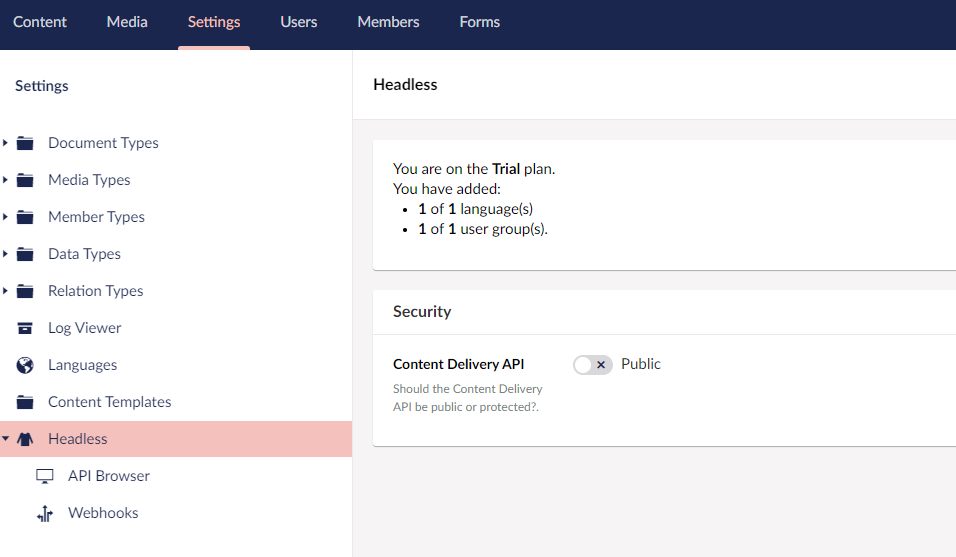
Task: Expand the Document Types tree node
Action: coord(6,143)
